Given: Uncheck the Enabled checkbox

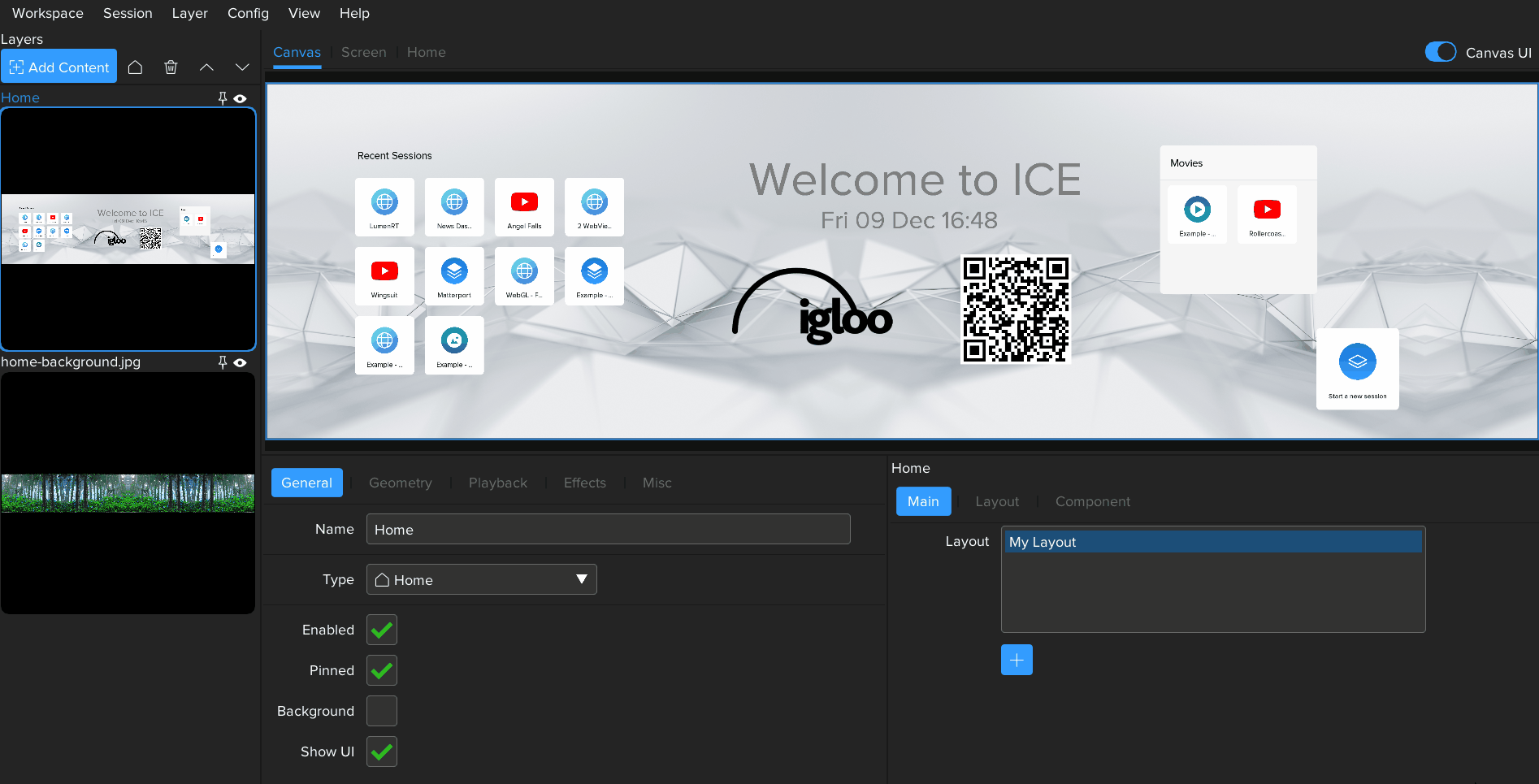Looking at the screenshot, I should [382, 630].
